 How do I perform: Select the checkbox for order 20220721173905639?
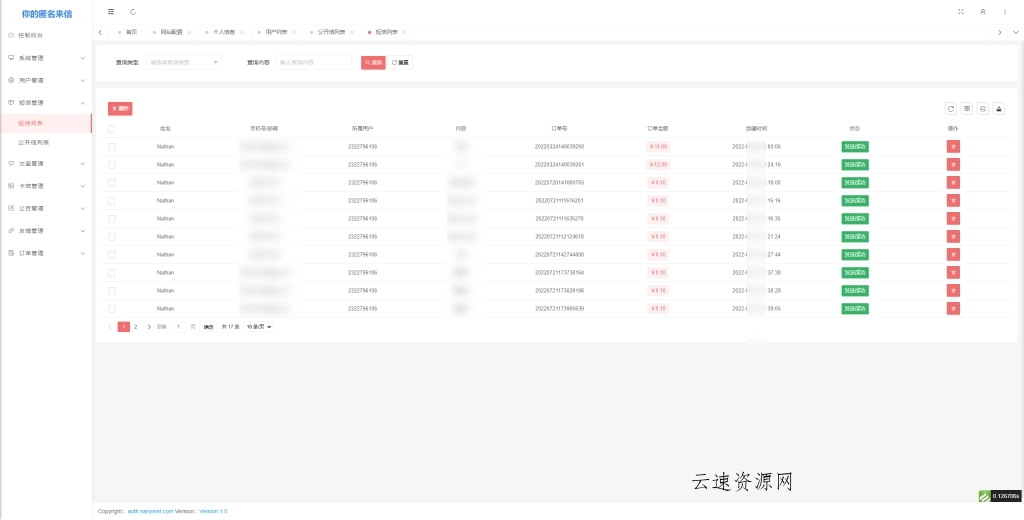coord(112,308)
